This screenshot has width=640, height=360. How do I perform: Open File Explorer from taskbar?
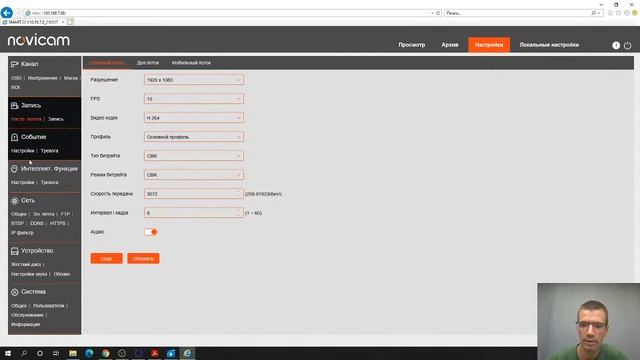pyautogui.click(x=73, y=353)
